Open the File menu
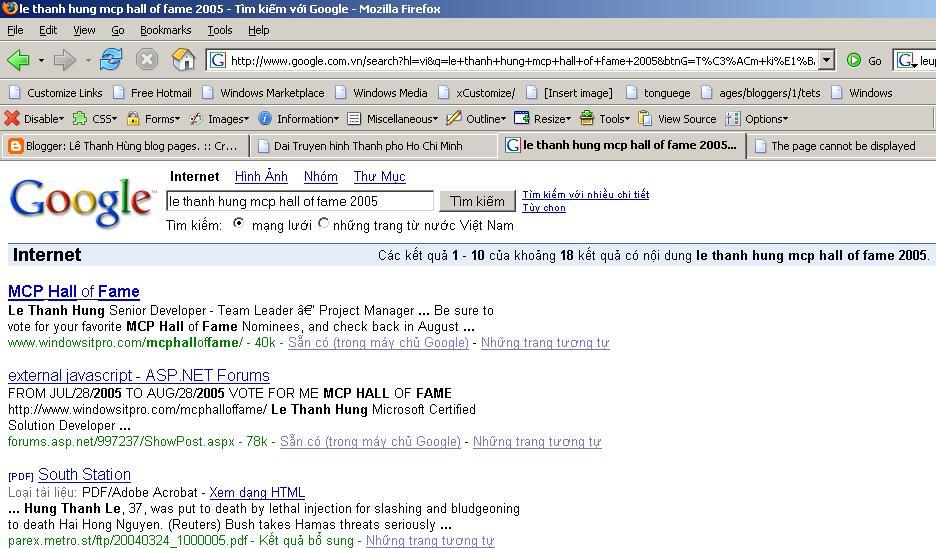This screenshot has width=936, height=548. tap(15, 30)
